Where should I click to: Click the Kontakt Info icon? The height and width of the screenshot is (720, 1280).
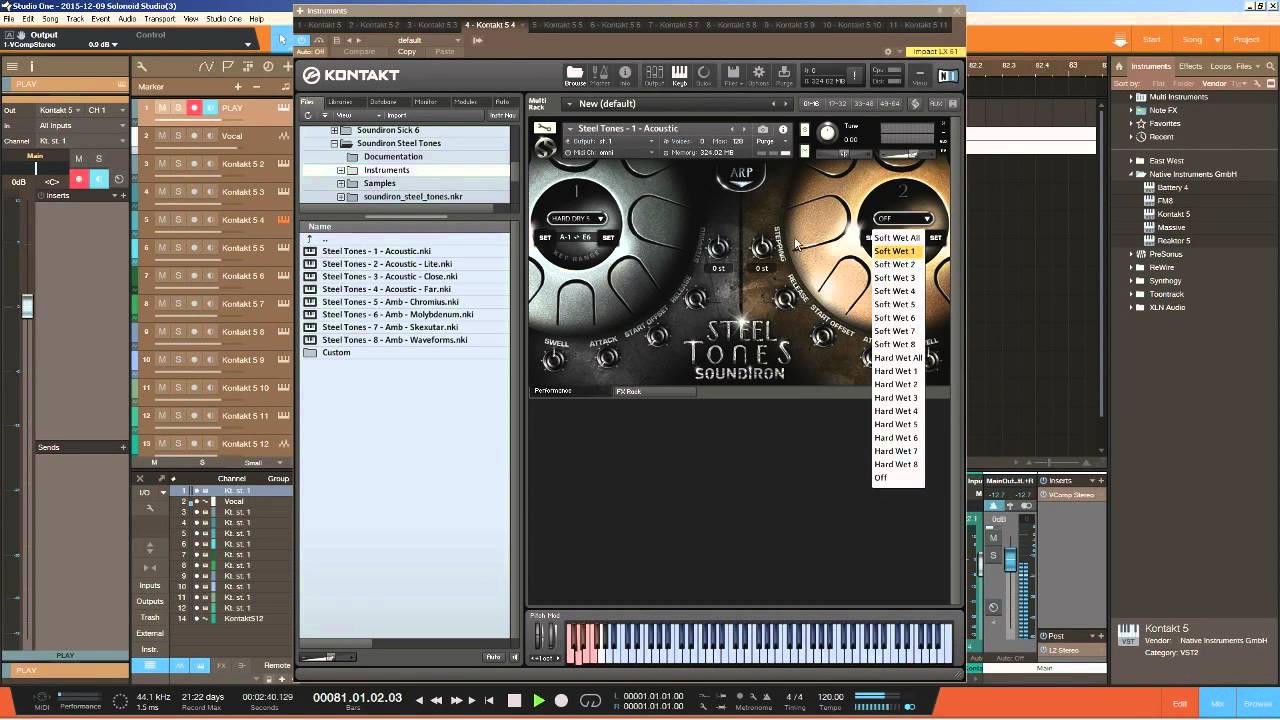tap(625, 75)
